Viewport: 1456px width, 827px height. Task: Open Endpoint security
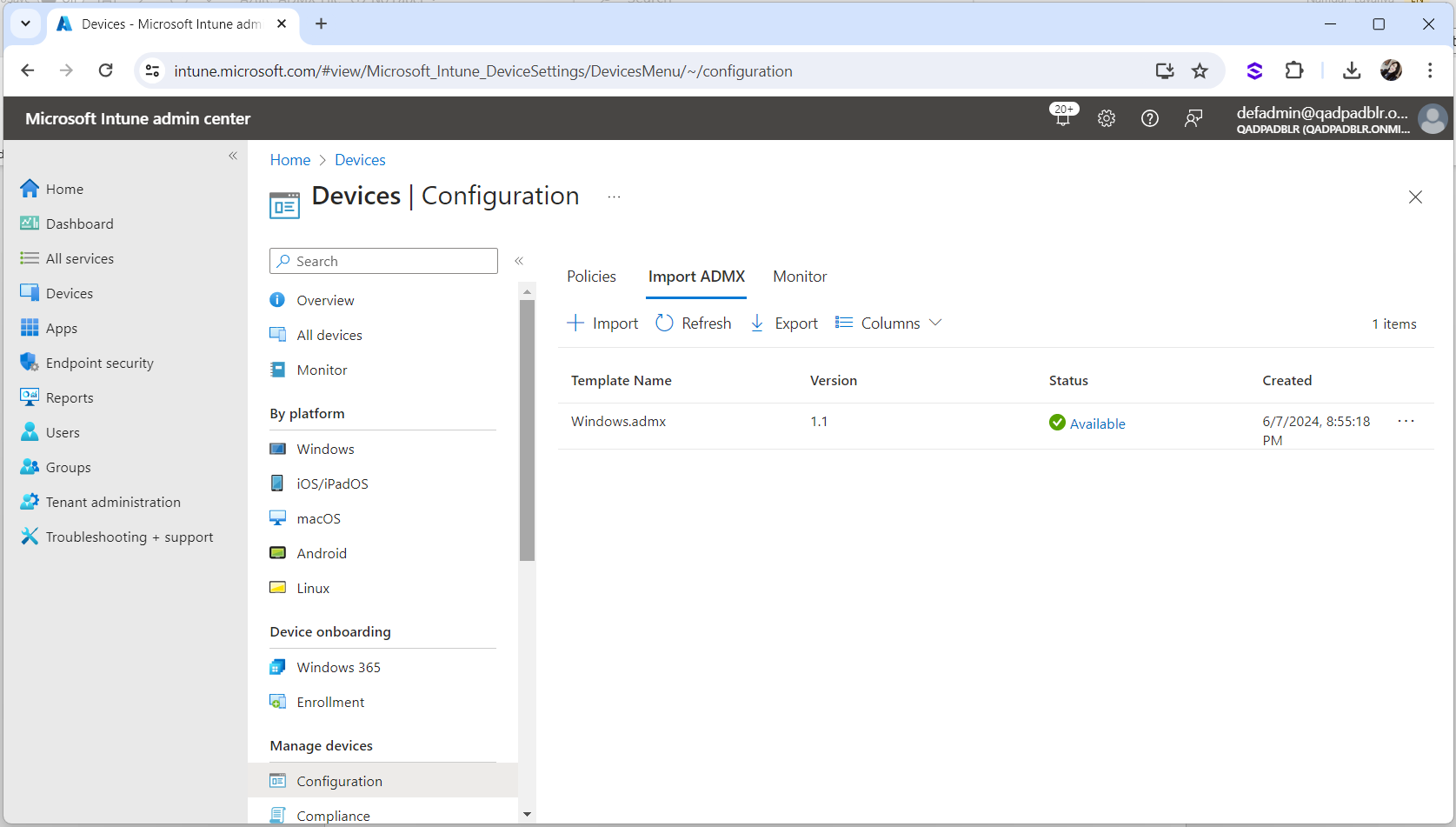pyautogui.click(x=87, y=363)
